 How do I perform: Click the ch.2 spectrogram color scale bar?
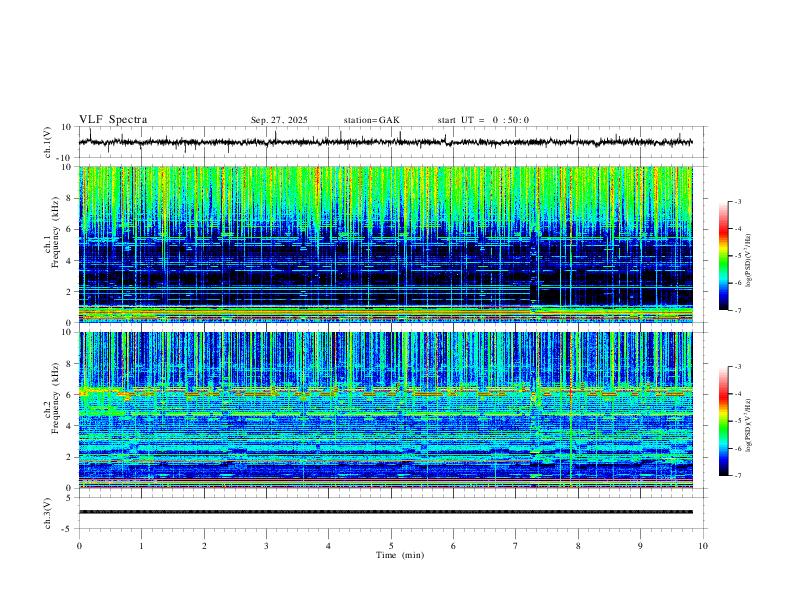click(x=723, y=421)
